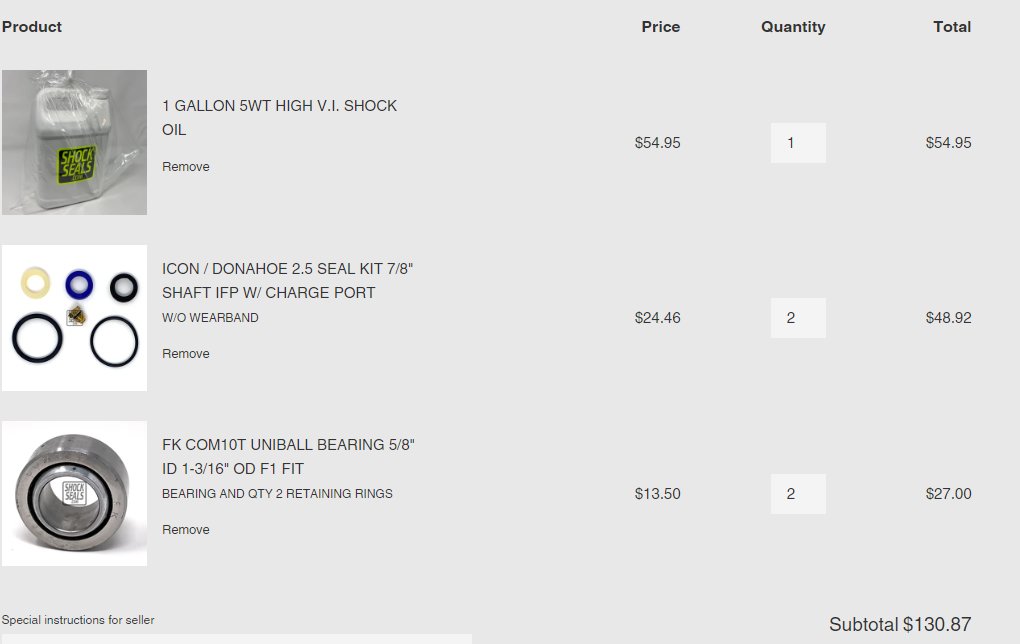The image size is (1020, 644).
Task: Open the 1 Gallon 5WT Shock Oil link
Action: tap(279, 118)
